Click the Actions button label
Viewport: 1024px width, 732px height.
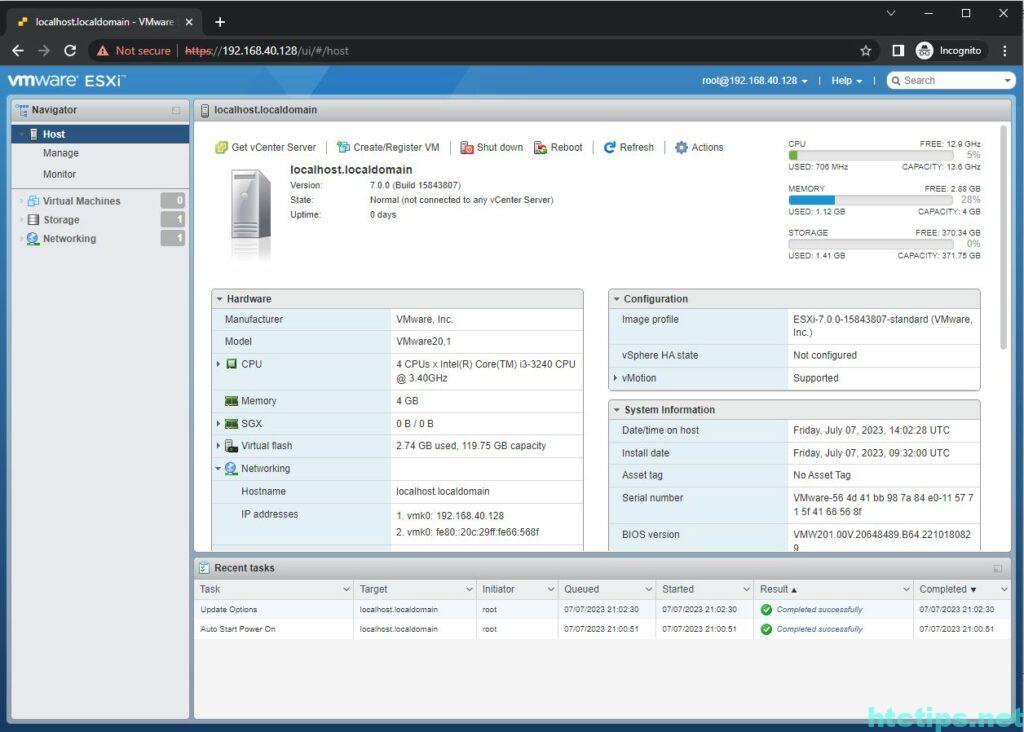707,148
